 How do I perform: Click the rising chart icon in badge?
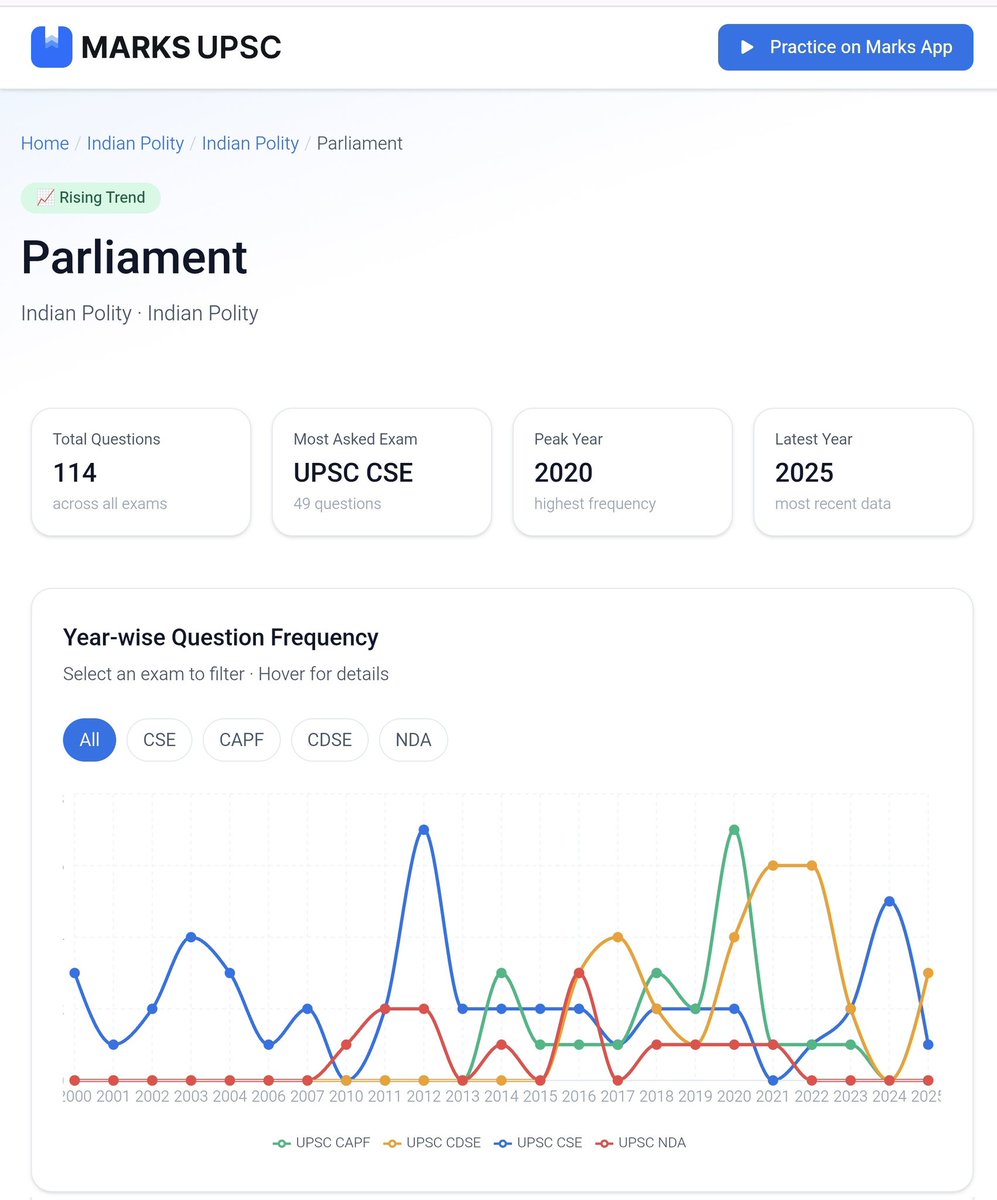click(45, 197)
